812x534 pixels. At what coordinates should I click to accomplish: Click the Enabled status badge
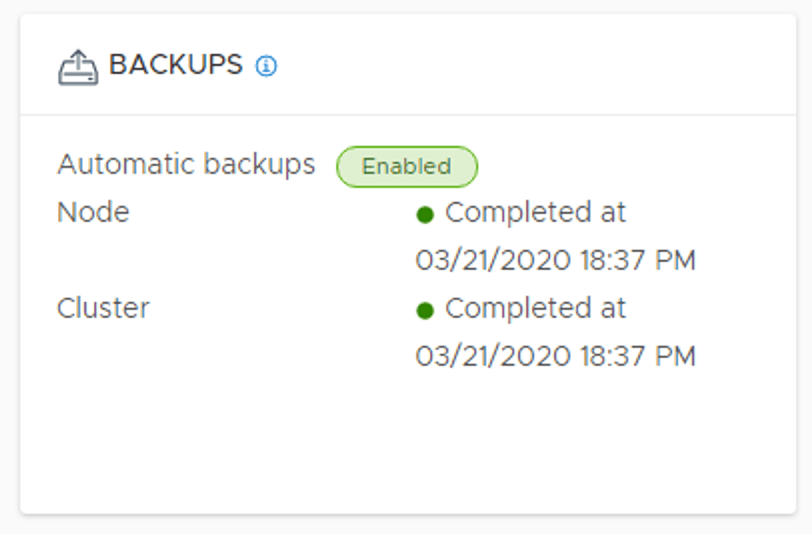[406, 166]
